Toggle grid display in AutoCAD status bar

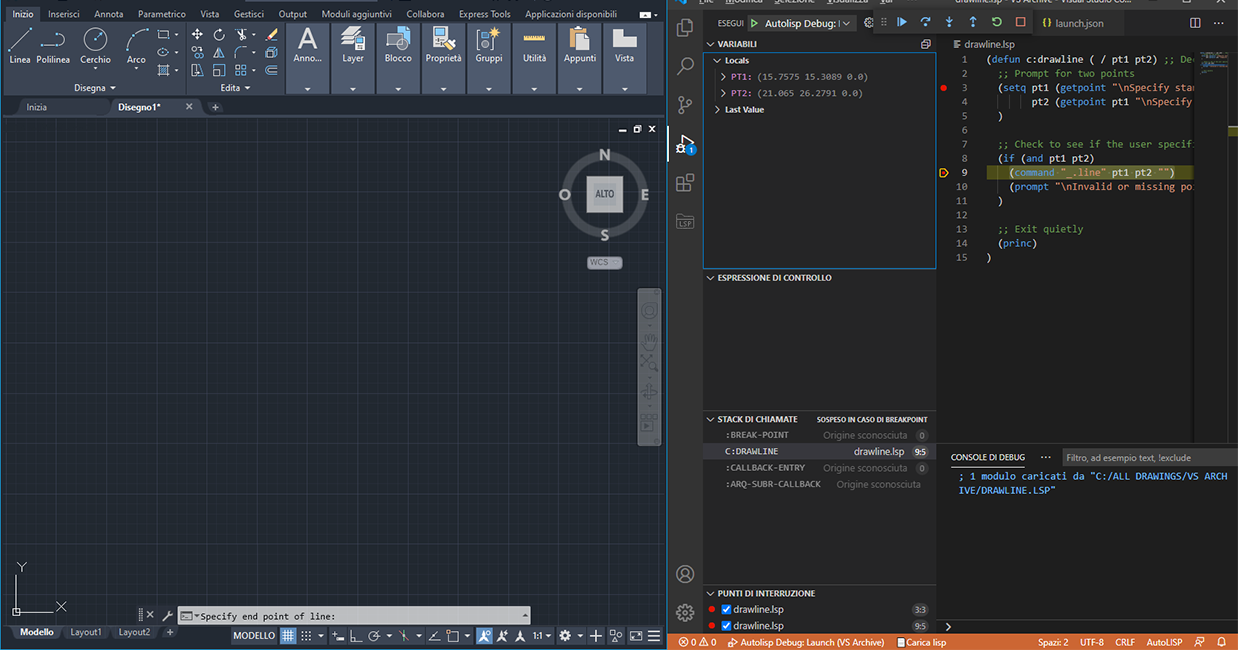[x=288, y=635]
